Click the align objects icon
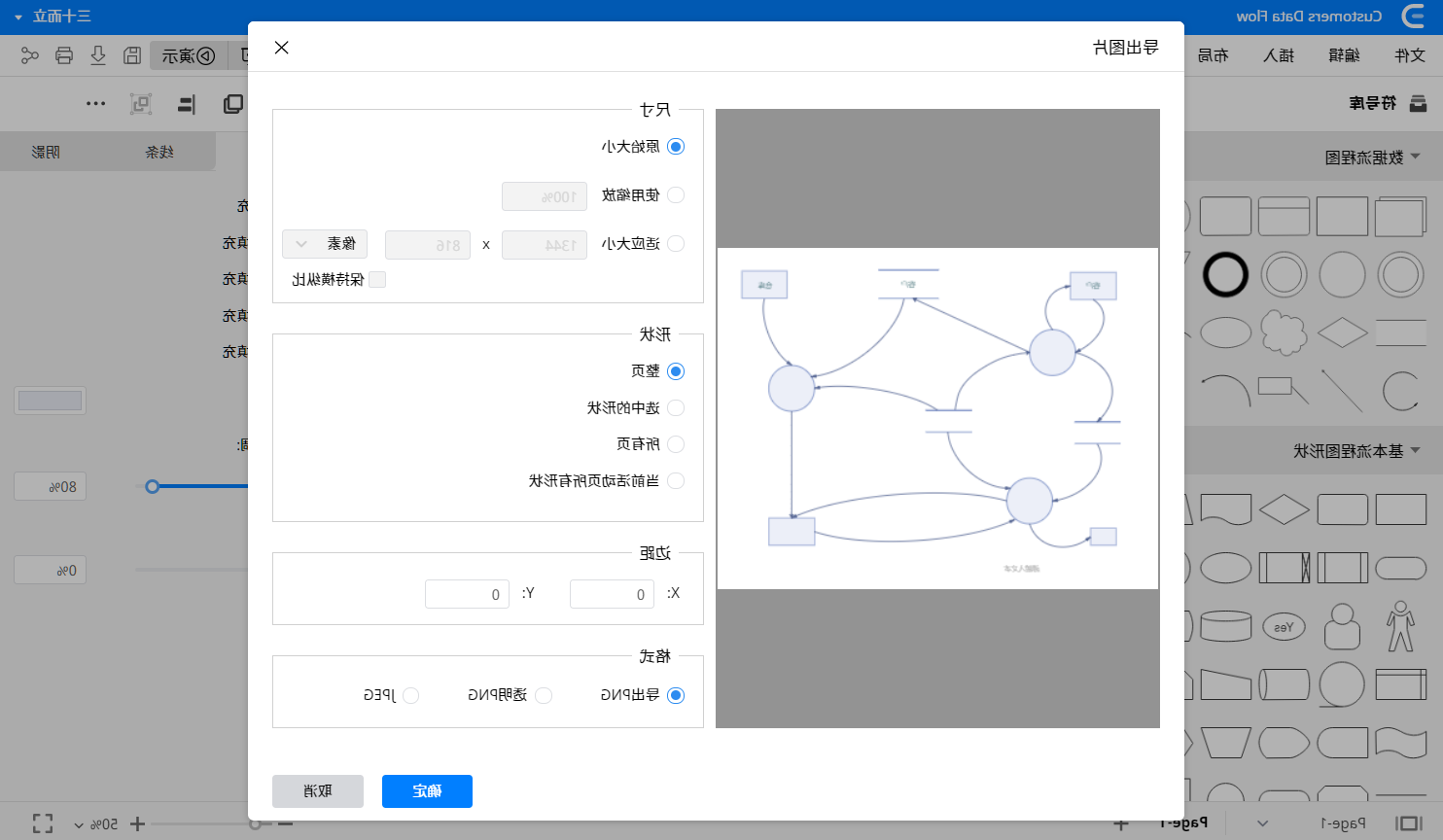Image resolution: width=1443 pixels, height=840 pixels. pyautogui.click(x=187, y=104)
